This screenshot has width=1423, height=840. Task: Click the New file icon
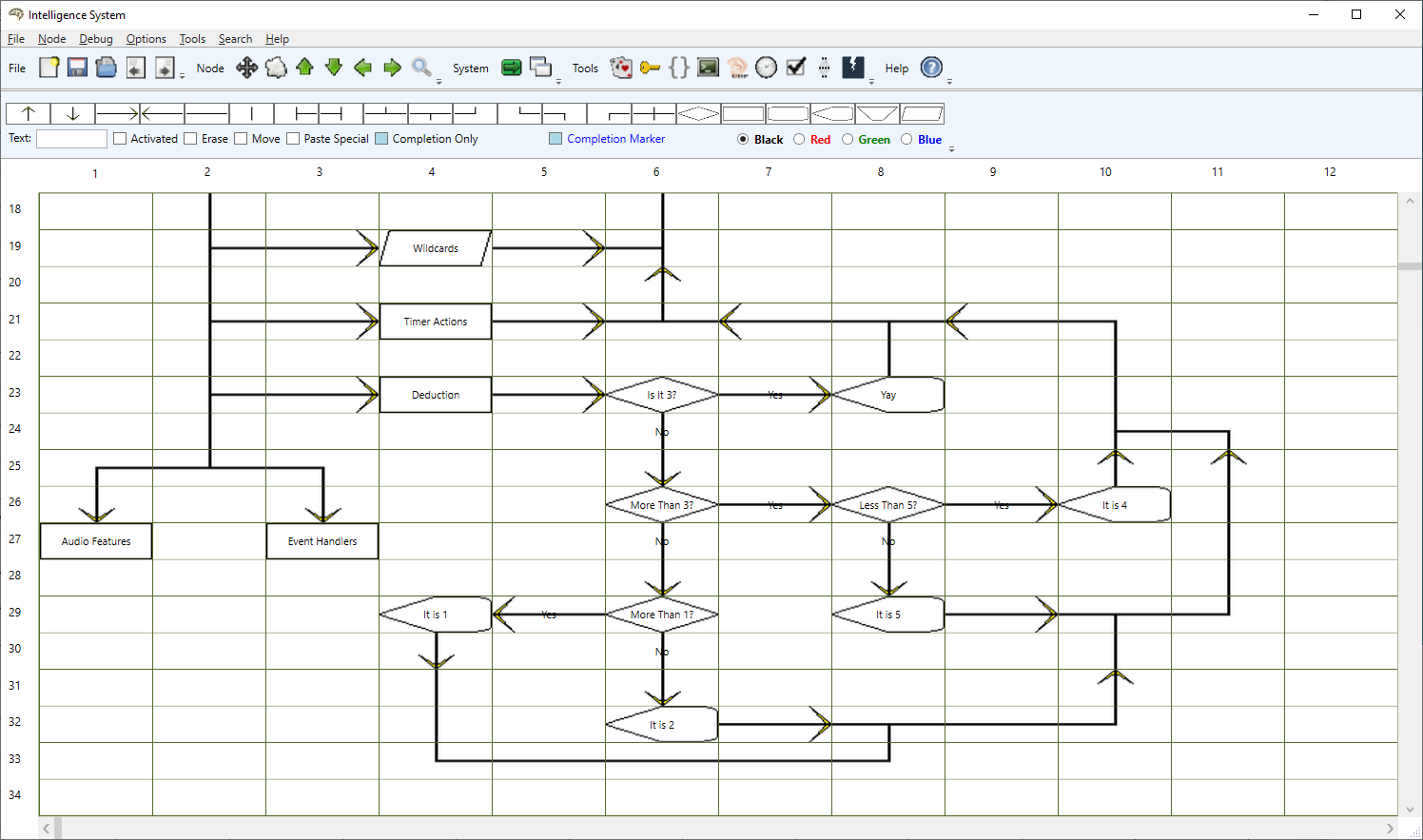(49, 68)
